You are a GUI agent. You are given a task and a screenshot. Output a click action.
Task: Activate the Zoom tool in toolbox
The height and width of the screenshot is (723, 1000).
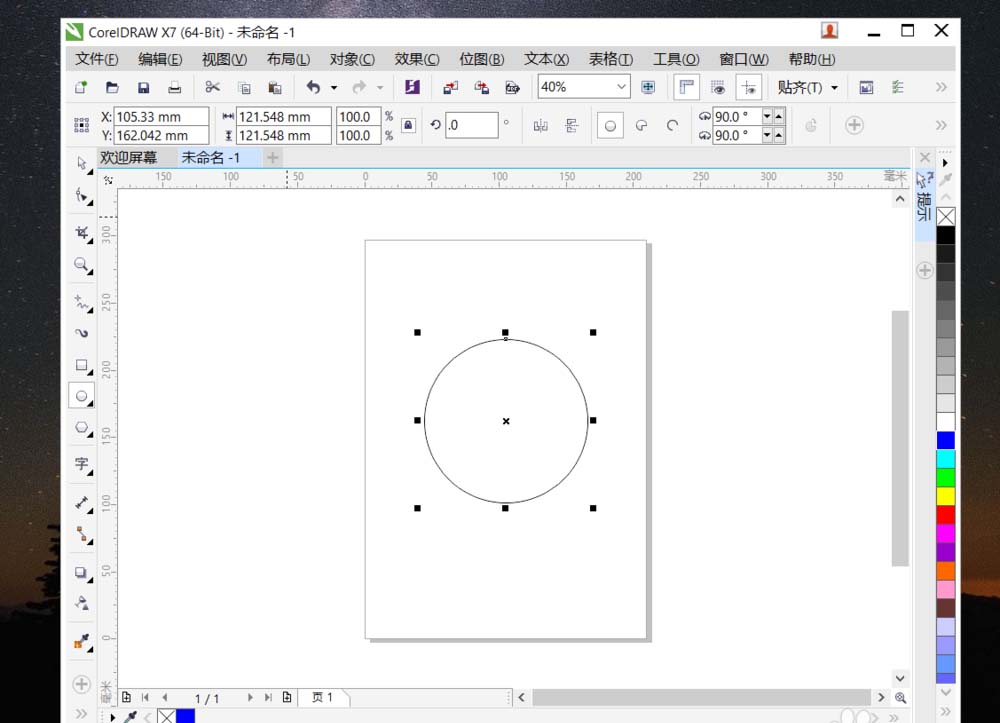(x=82, y=265)
